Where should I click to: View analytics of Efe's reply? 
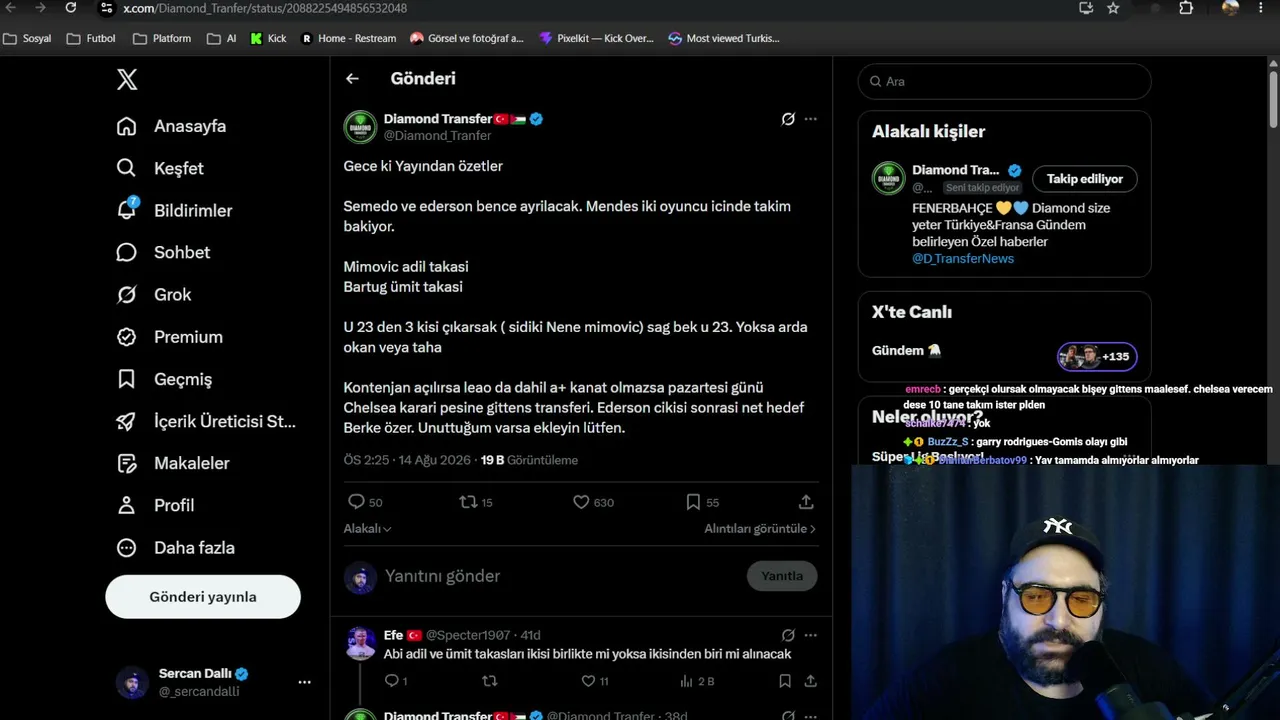pos(697,681)
